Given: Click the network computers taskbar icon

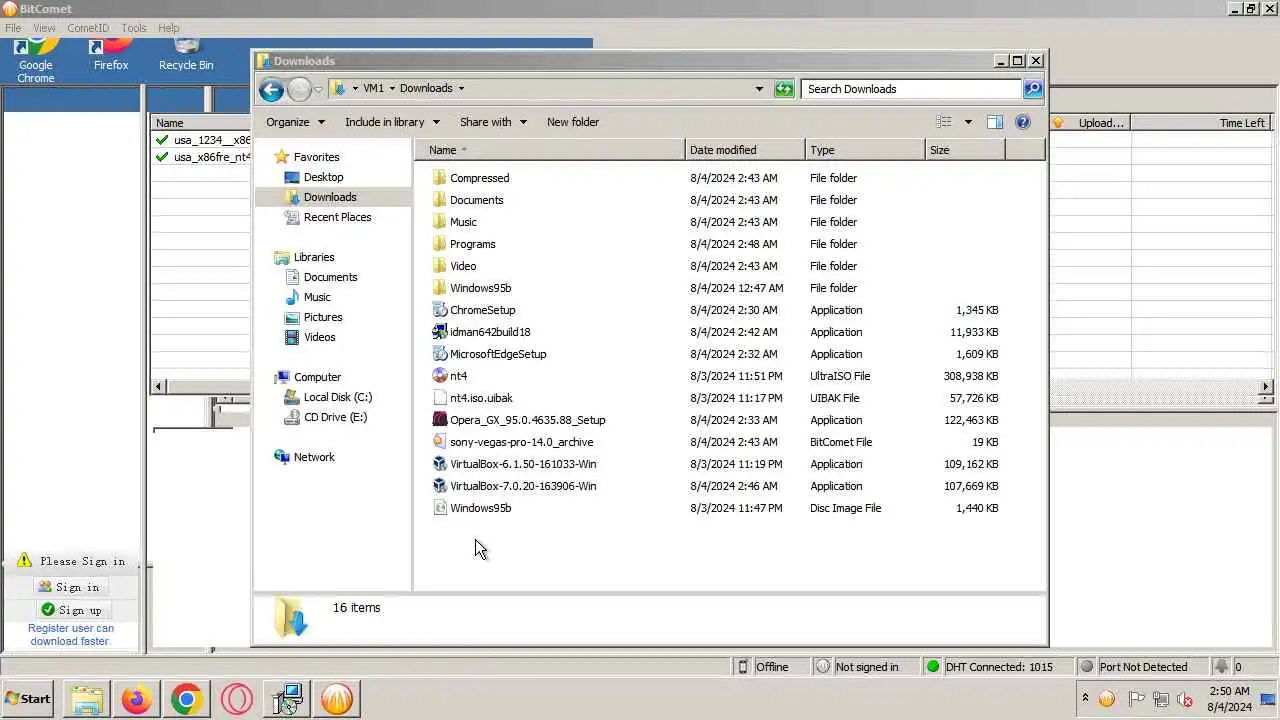Looking at the screenshot, I should (x=287, y=699).
